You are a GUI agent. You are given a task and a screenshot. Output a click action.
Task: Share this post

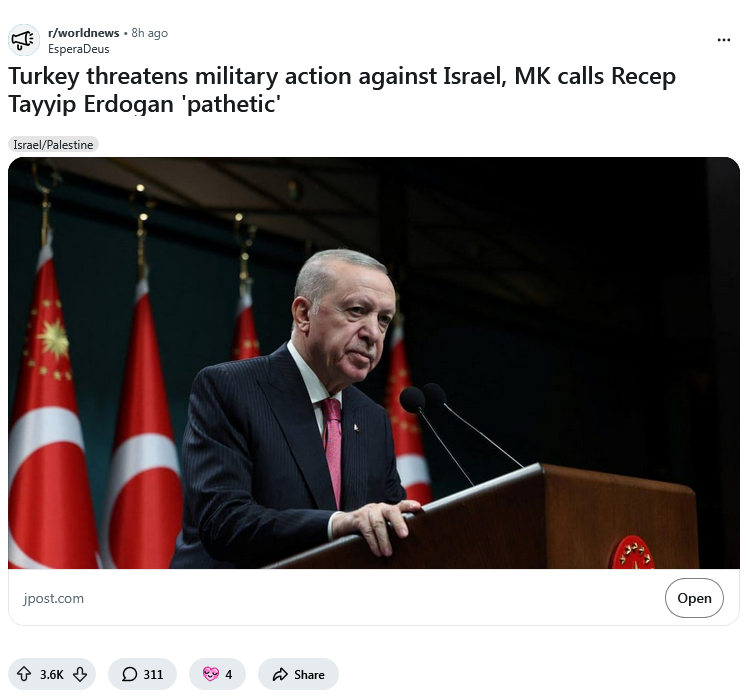(x=298, y=674)
